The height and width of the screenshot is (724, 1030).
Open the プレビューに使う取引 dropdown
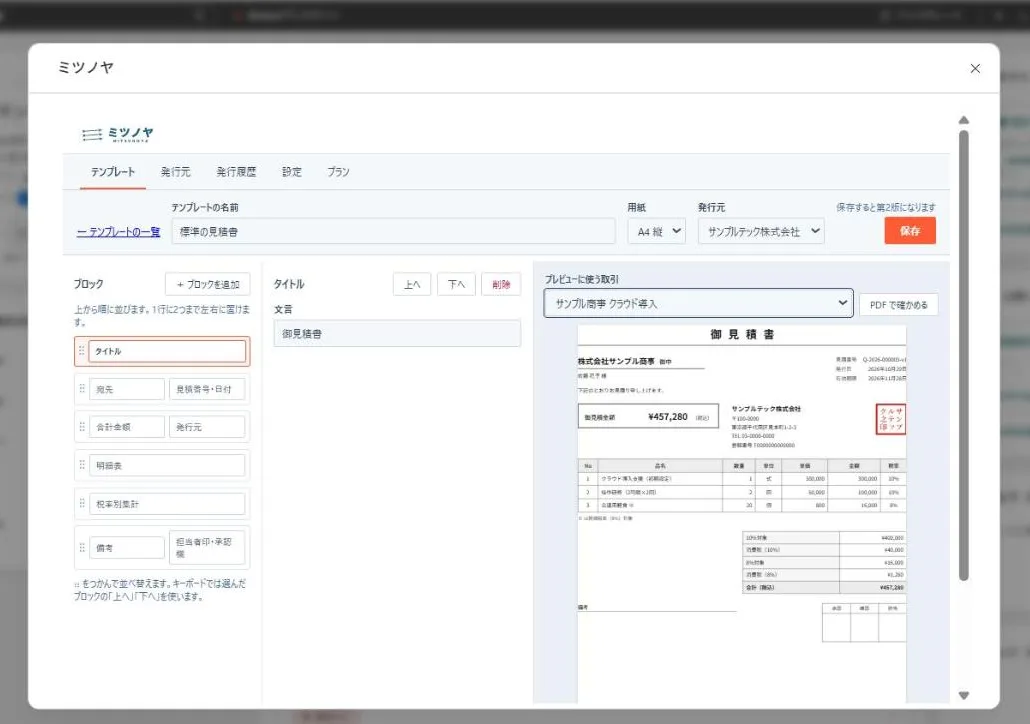698,304
